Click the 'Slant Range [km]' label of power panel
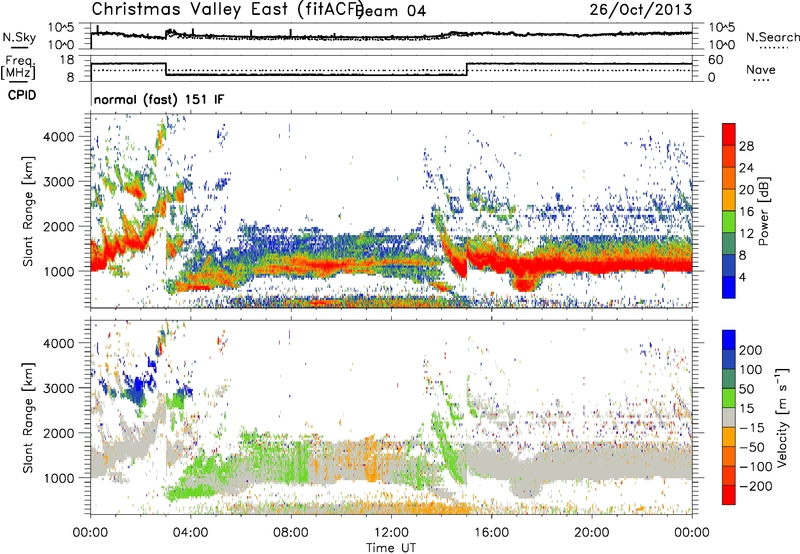 [x=28, y=211]
